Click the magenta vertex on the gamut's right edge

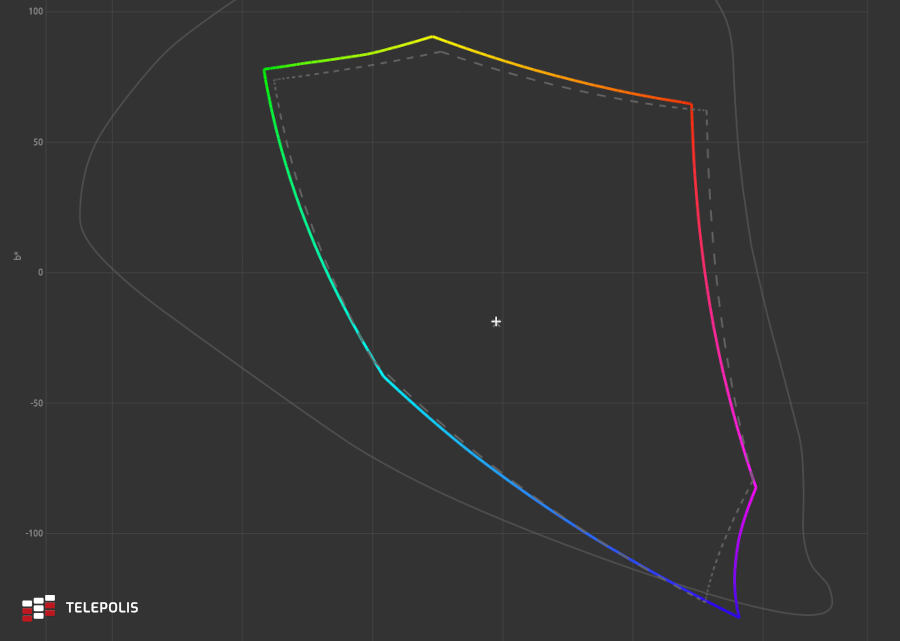[756, 487]
